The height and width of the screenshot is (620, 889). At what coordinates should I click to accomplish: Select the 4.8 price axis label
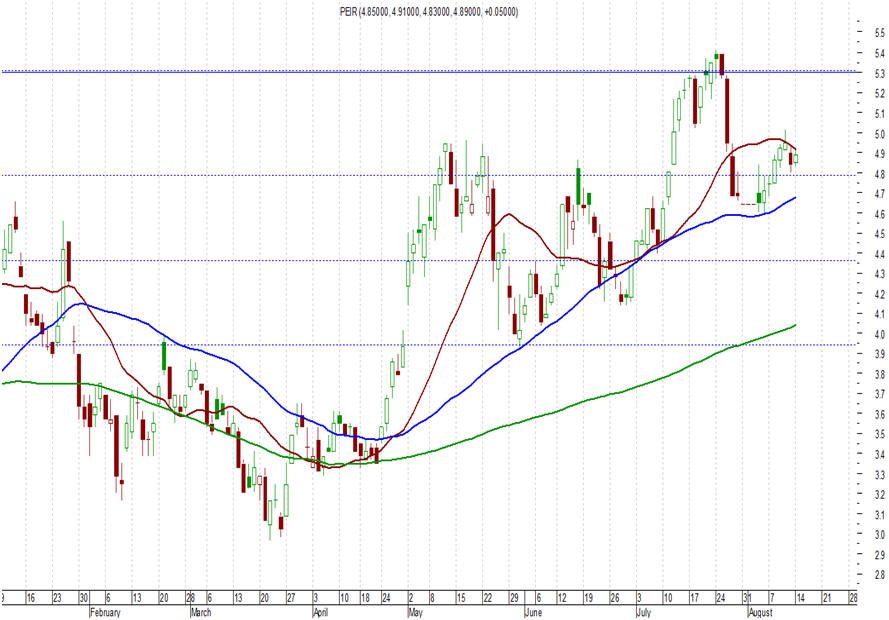click(x=879, y=174)
